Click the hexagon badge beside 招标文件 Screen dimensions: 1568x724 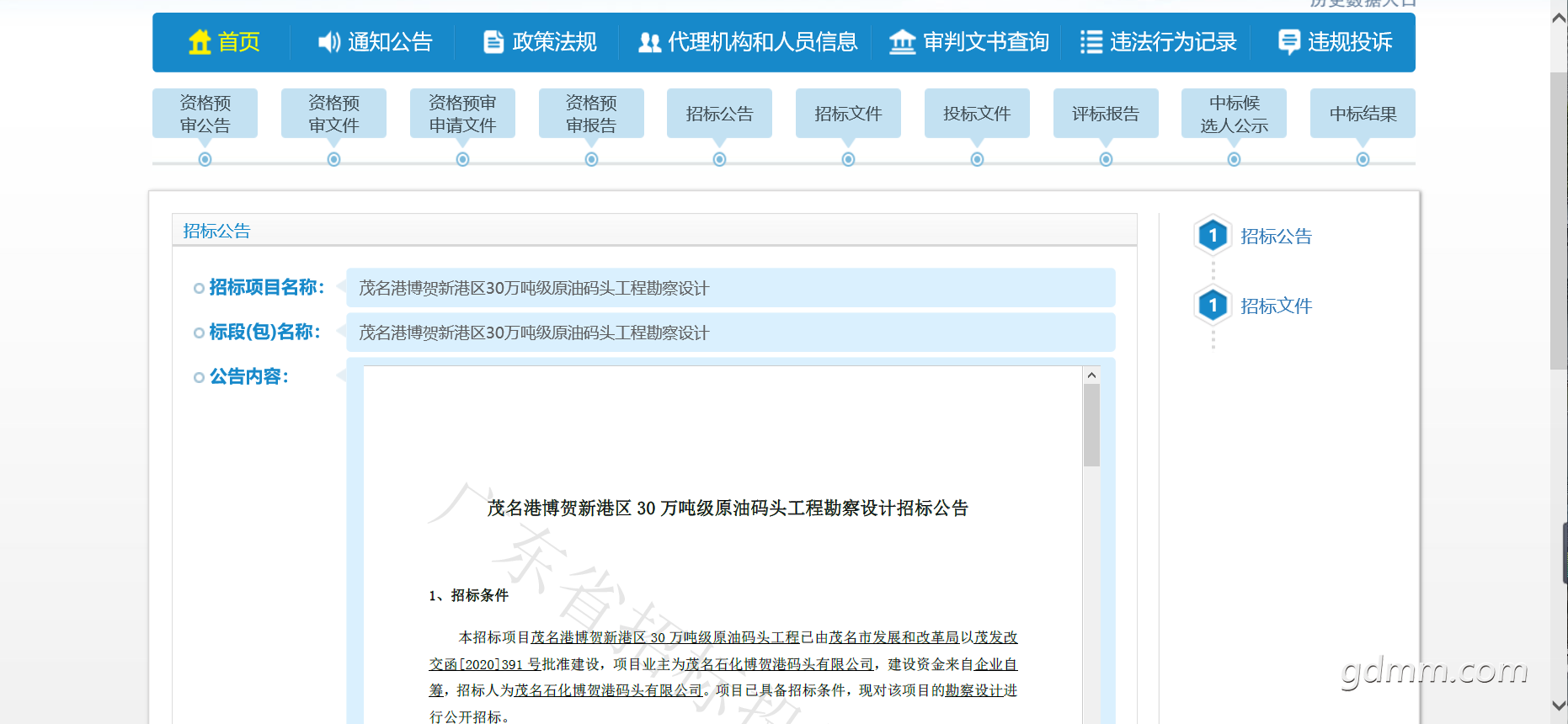(1213, 305)
